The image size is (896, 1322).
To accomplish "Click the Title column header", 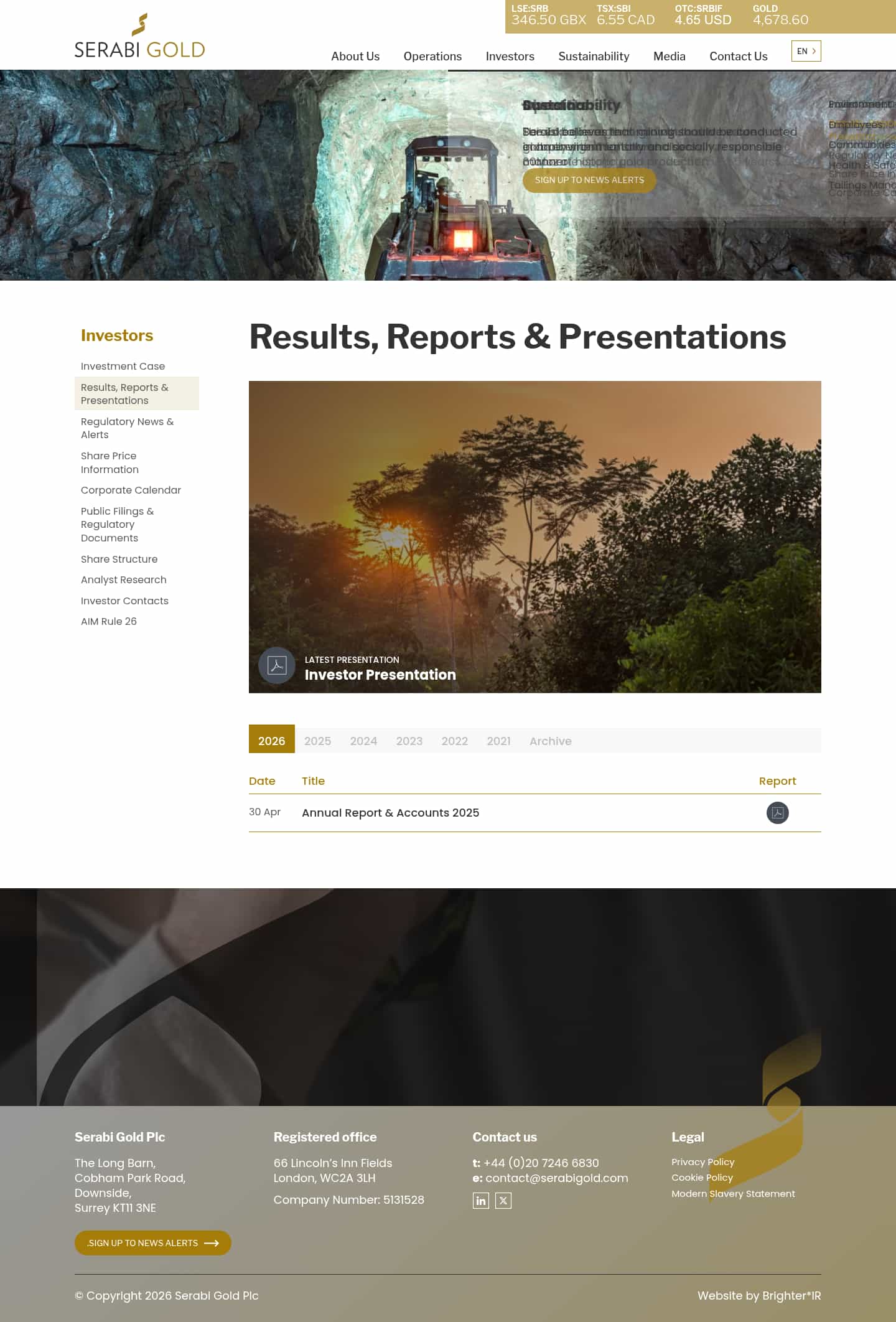I will [313, 781].
